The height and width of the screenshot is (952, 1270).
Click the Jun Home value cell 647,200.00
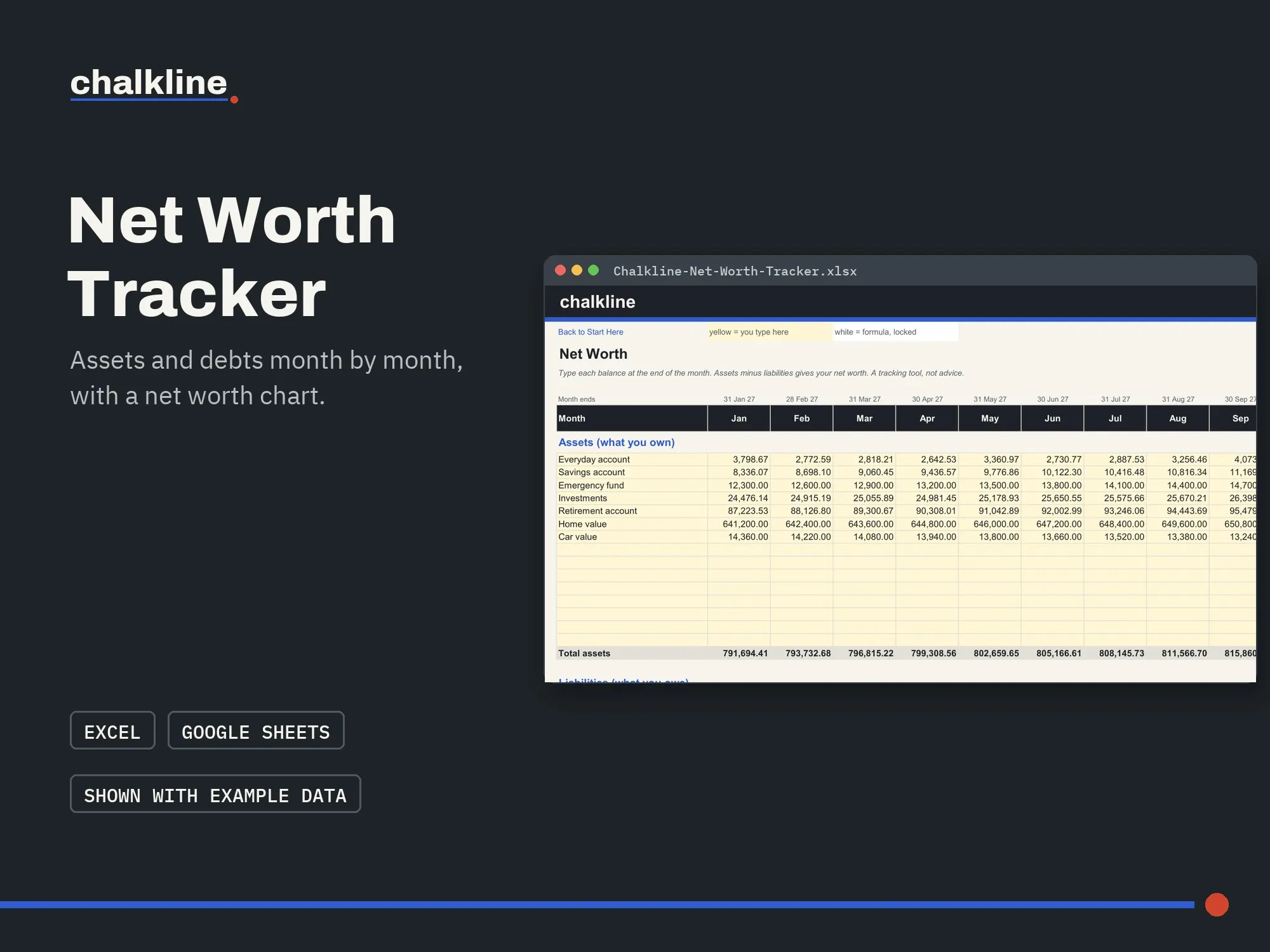(x=1053, y=524)
